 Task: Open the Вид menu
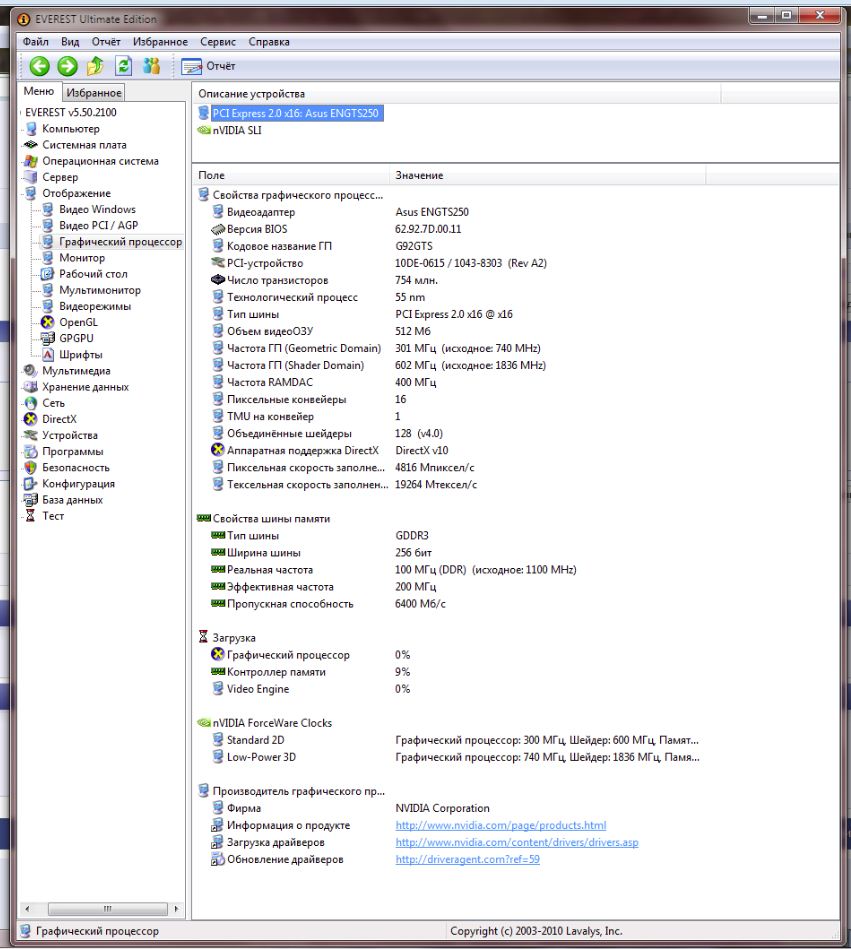[70, 42]
